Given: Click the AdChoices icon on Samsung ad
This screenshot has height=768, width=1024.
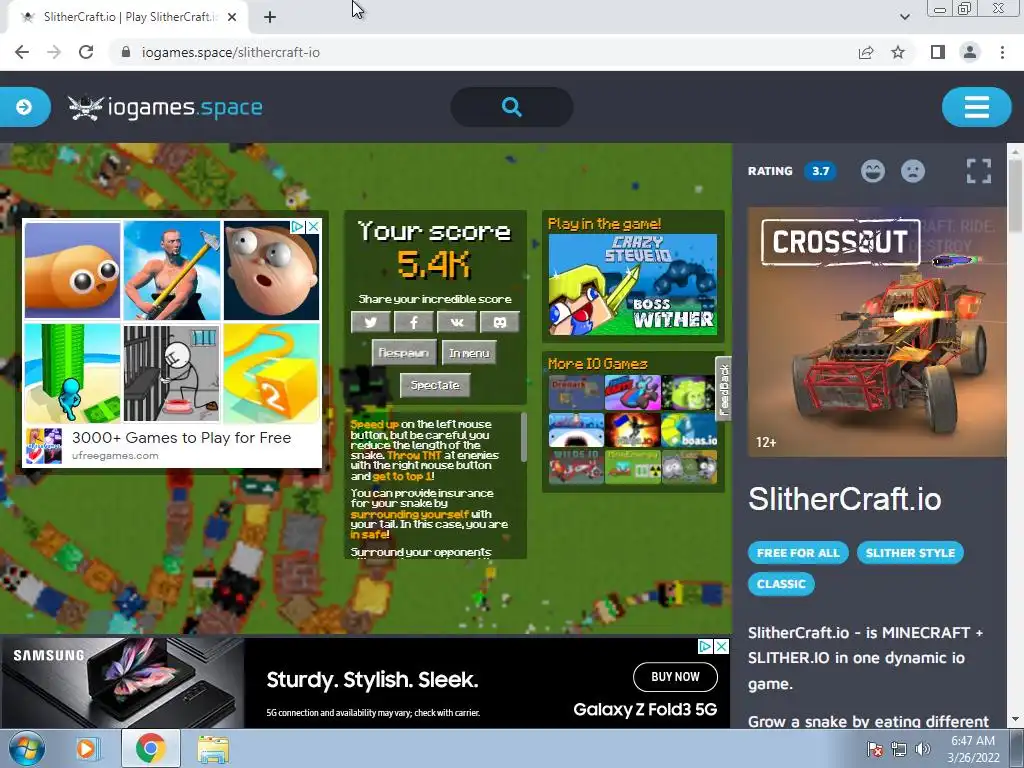Looking at the screenshot, I should 705,646.
